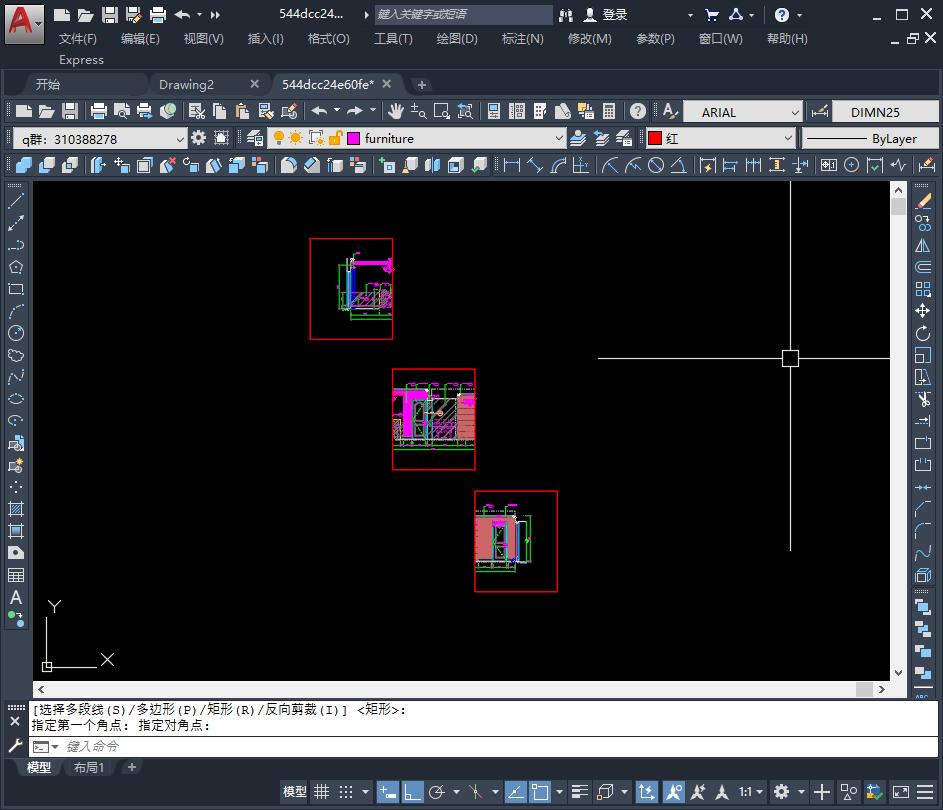
Task: Activate the Pan hand tool
Action: (x=396, y=111)
